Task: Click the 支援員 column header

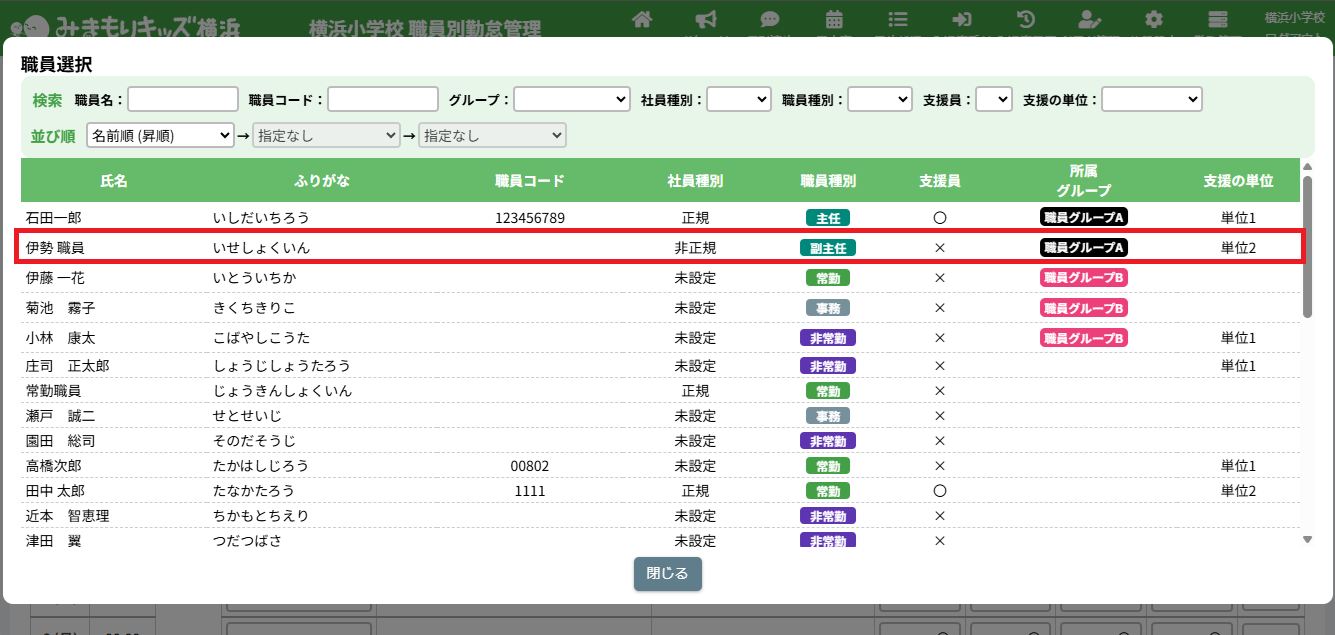Action: 940,181
